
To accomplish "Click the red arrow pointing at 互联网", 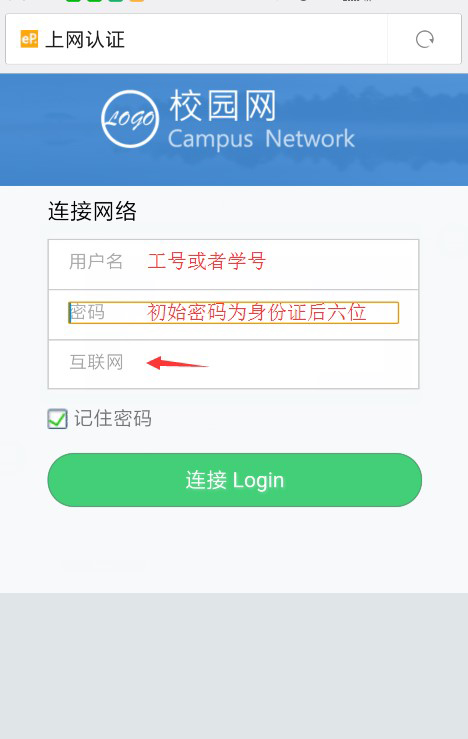I will [x=177, y=363].
